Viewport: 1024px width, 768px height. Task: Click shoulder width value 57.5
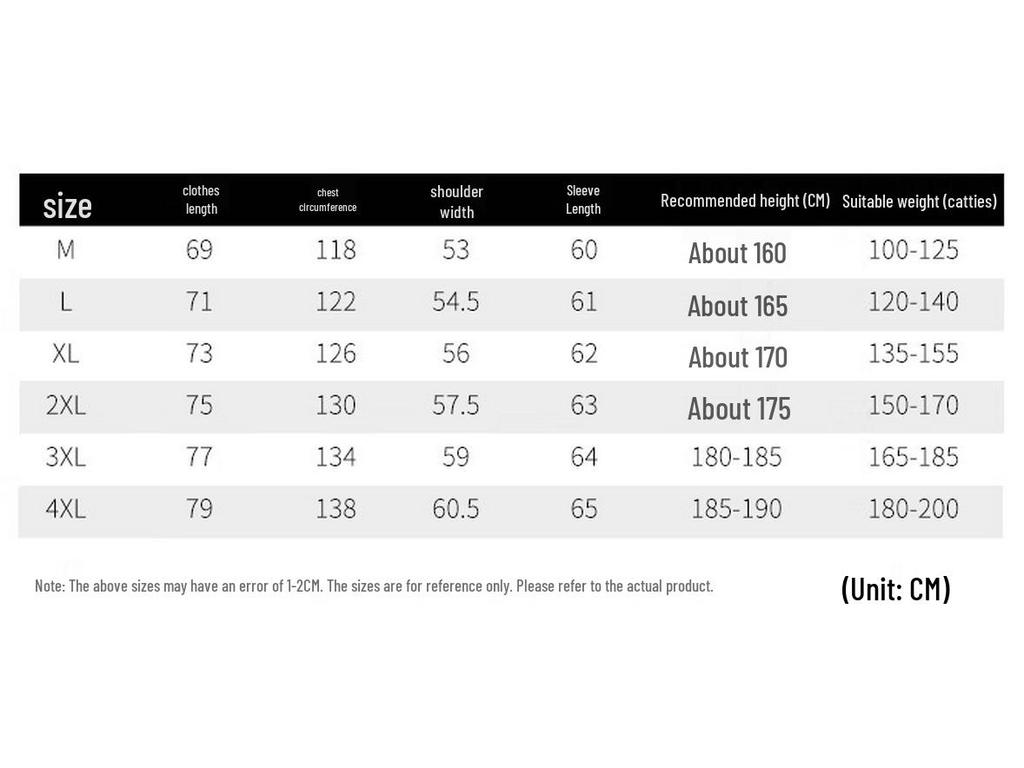(456, 405)
